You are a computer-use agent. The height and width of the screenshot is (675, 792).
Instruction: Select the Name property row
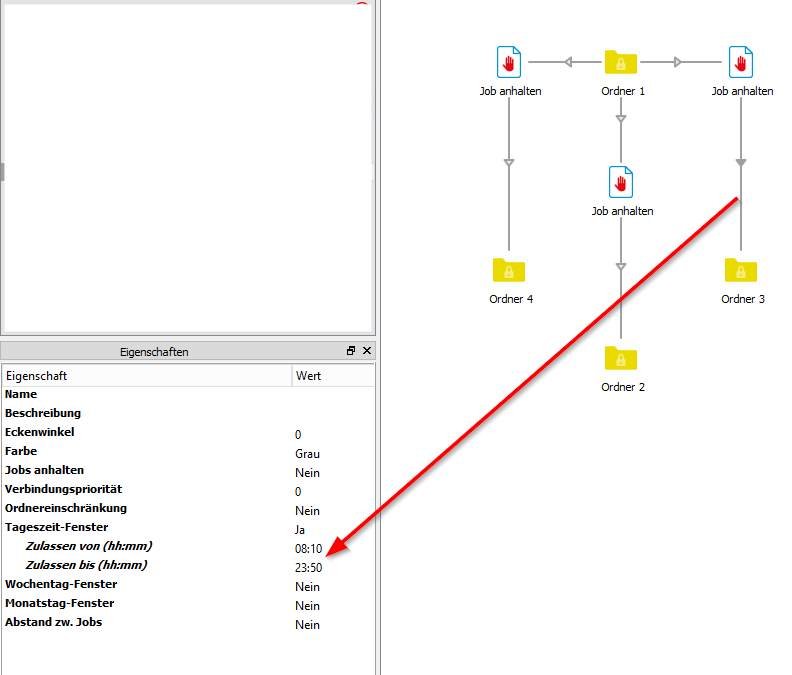tap(188, 394)
